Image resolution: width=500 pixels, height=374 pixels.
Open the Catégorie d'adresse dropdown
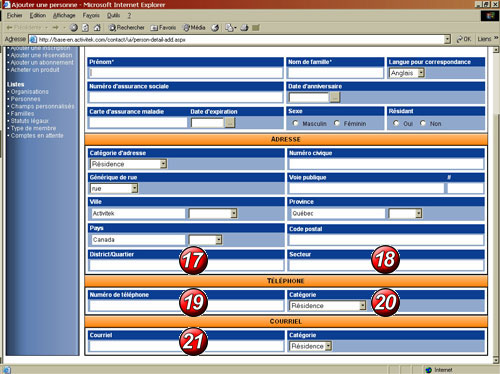pos(128,164)
